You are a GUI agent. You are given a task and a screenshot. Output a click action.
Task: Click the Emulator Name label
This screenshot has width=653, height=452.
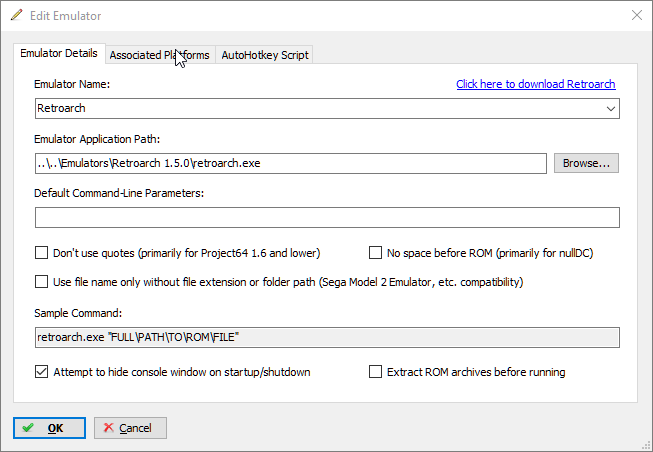click(x=72, y=84)
